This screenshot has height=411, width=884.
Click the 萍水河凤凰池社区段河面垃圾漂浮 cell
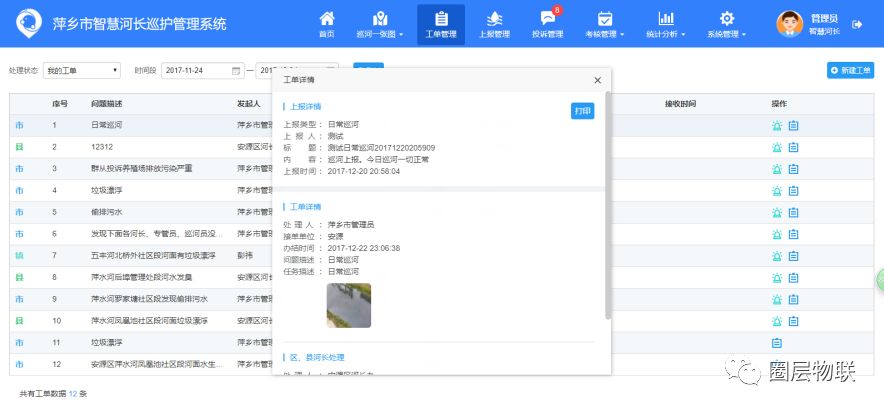coord(149,321)
